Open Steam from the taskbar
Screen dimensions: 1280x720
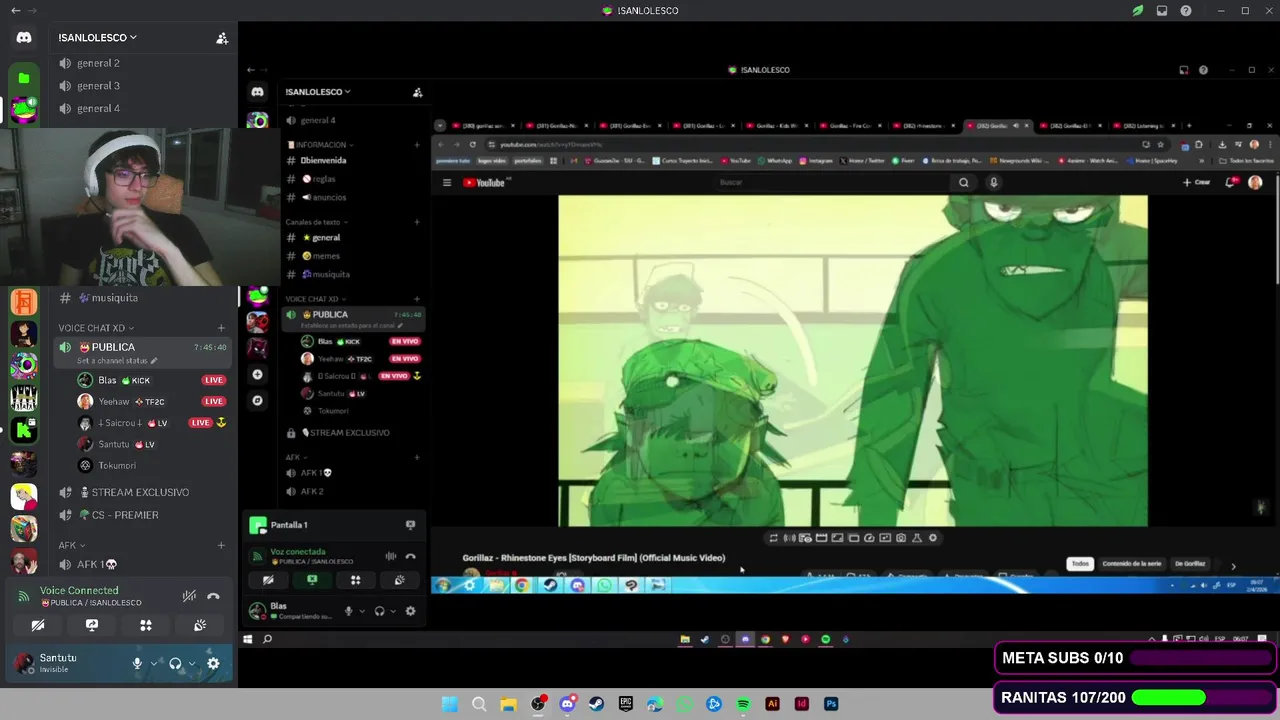coord(596,704)
